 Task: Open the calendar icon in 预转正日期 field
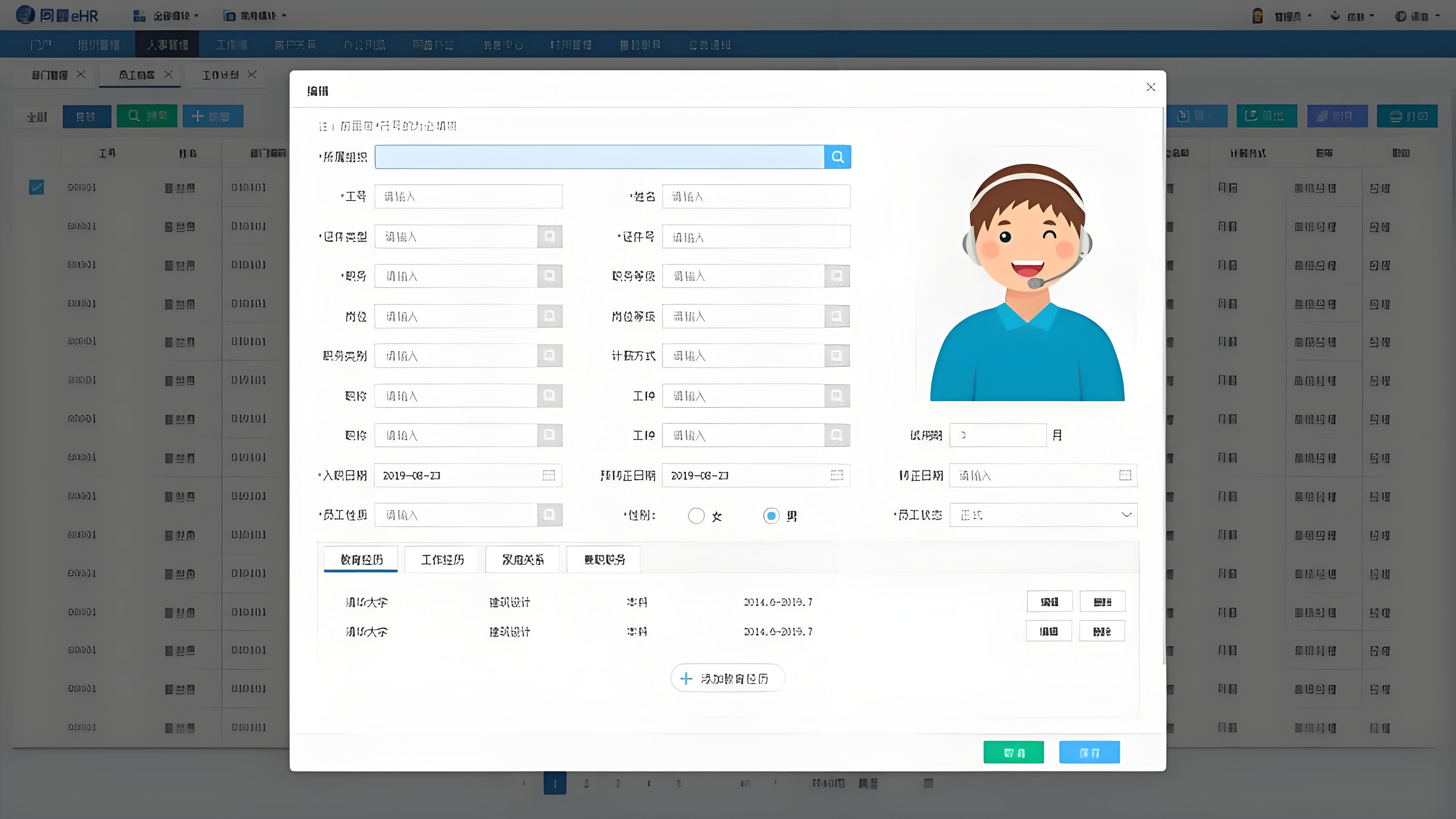(x=837, y=475)
